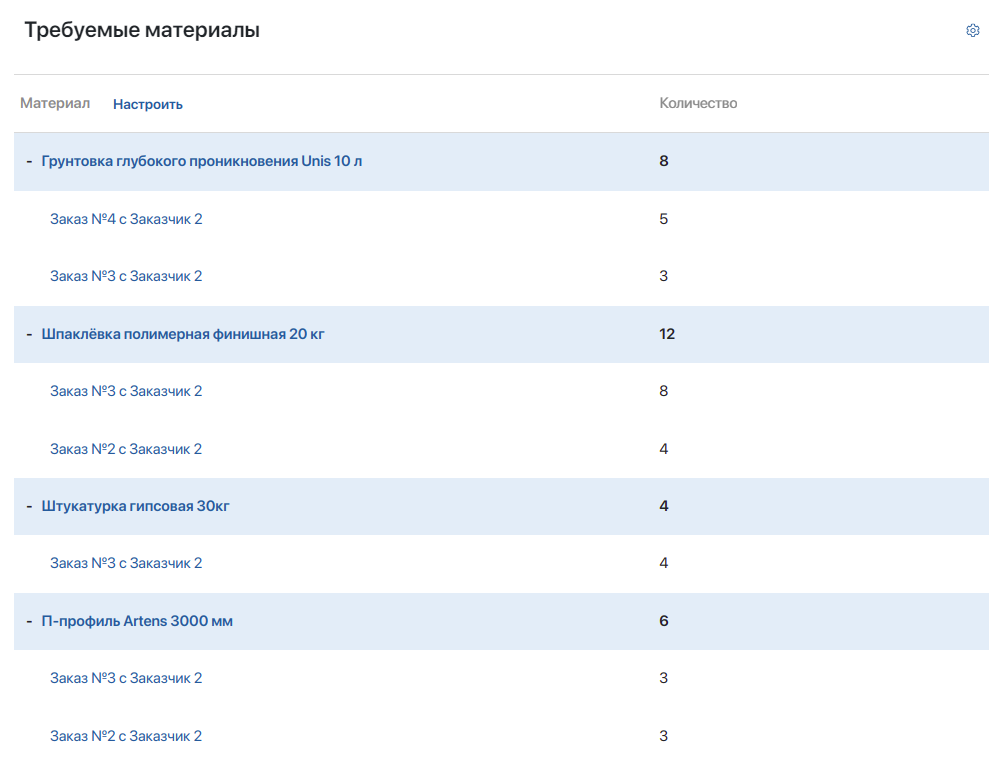The width and height of the screenshot is (995, 758).
Task: Collapse the Штукатурка гипсовая 30кг group
Action: 30,506
